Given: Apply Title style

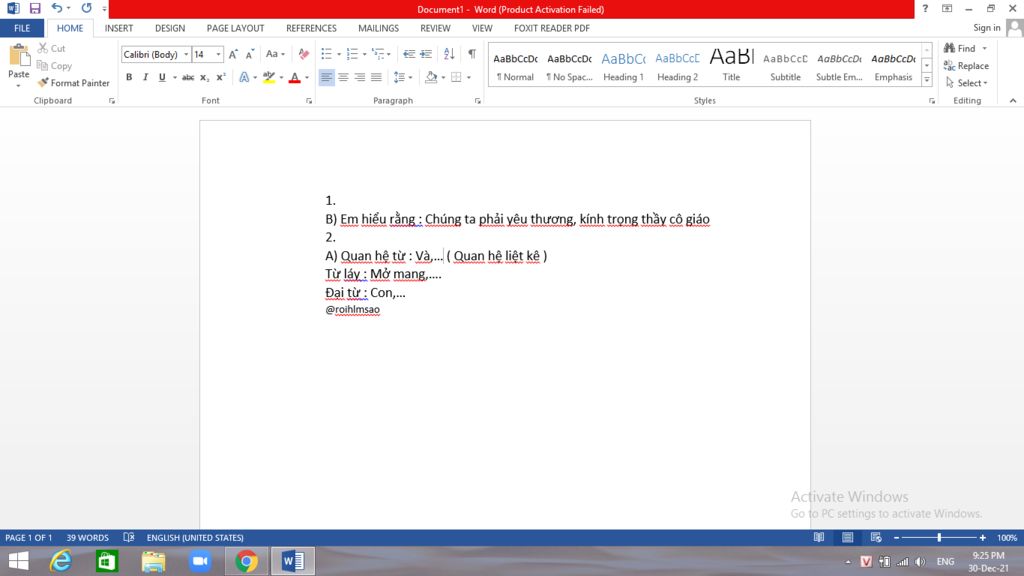Looking at the screenshot, I should click(x=731, y=66).
